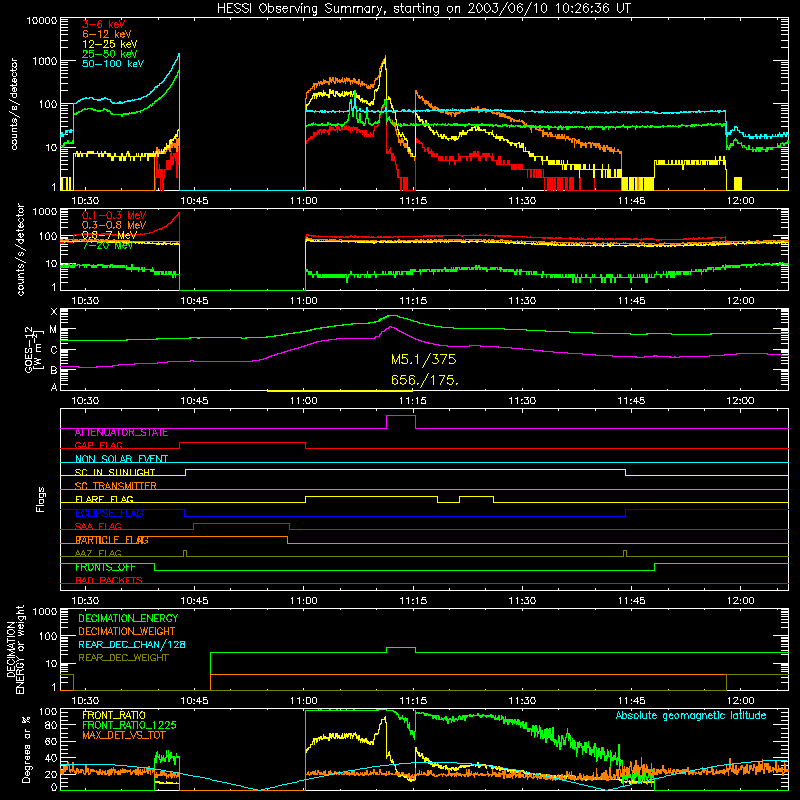
Task: Click the REAR_DEC_WEIGHT legend label
Action: point(123,658)
